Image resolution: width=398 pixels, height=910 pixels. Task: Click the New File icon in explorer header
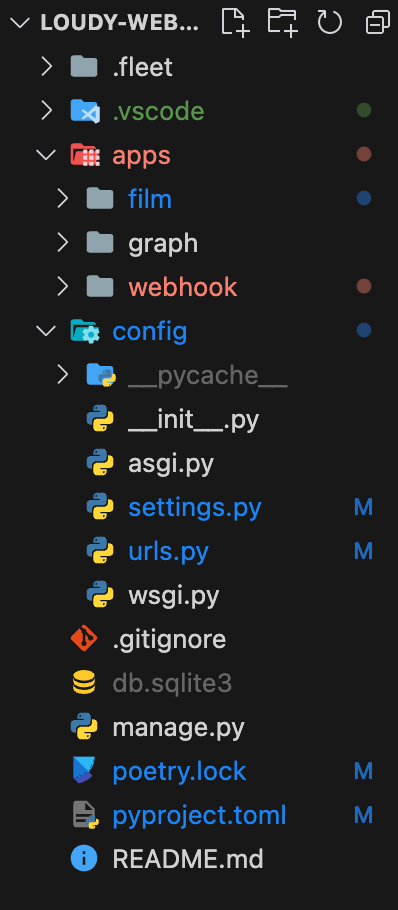pyautogui.click(x=236, y=23)
